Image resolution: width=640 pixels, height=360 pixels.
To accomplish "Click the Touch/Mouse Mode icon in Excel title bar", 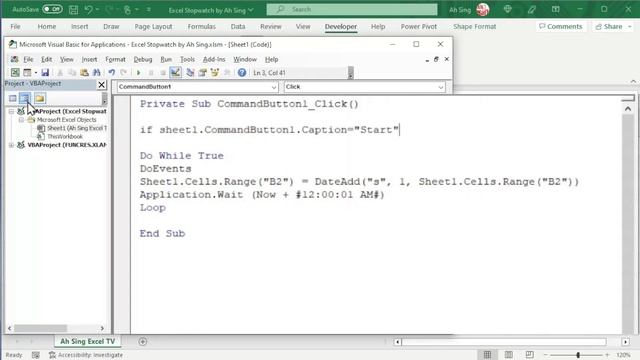I will [x=127, y=9].
